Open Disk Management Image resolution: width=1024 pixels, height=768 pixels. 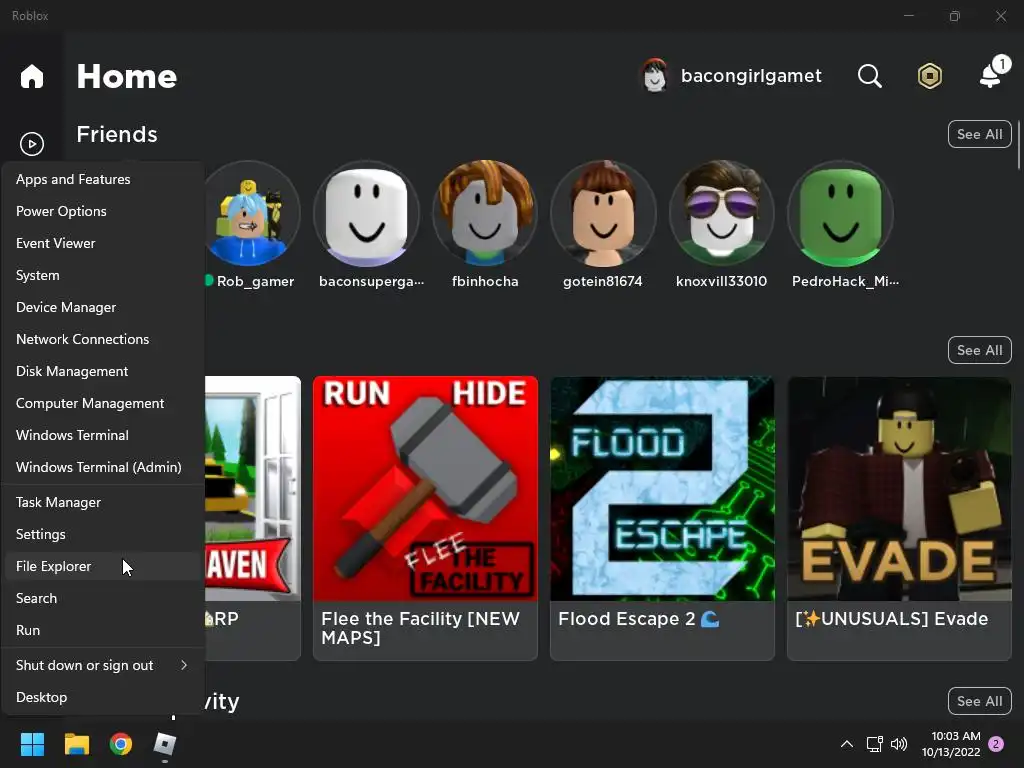(103, 371)
